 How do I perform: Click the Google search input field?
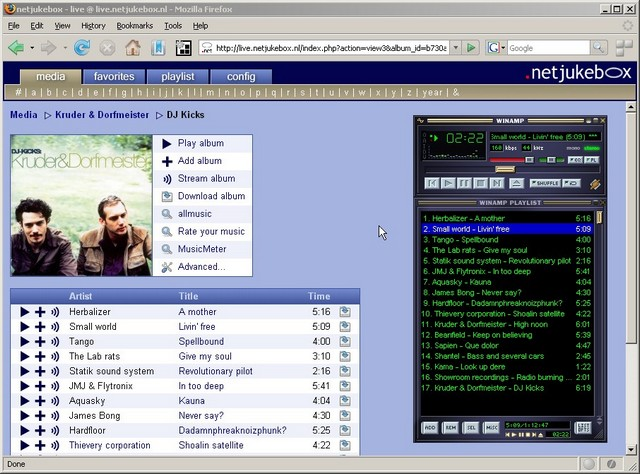coord(548,48)
